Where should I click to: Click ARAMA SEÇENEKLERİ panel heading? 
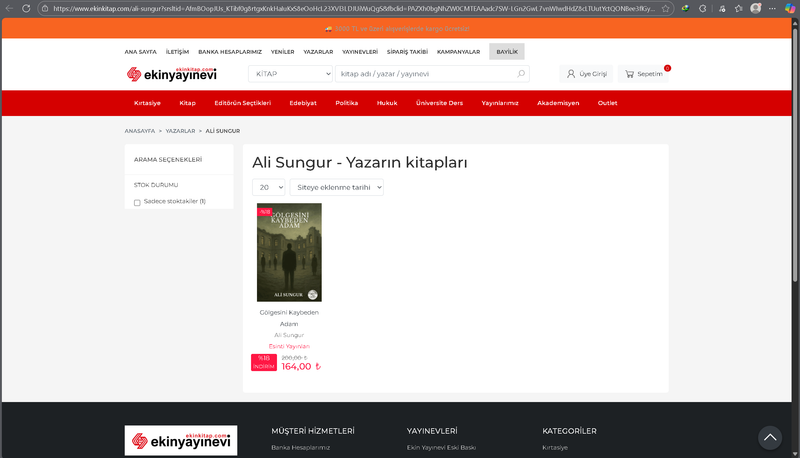pyautogui.click(x=168, y=160)
